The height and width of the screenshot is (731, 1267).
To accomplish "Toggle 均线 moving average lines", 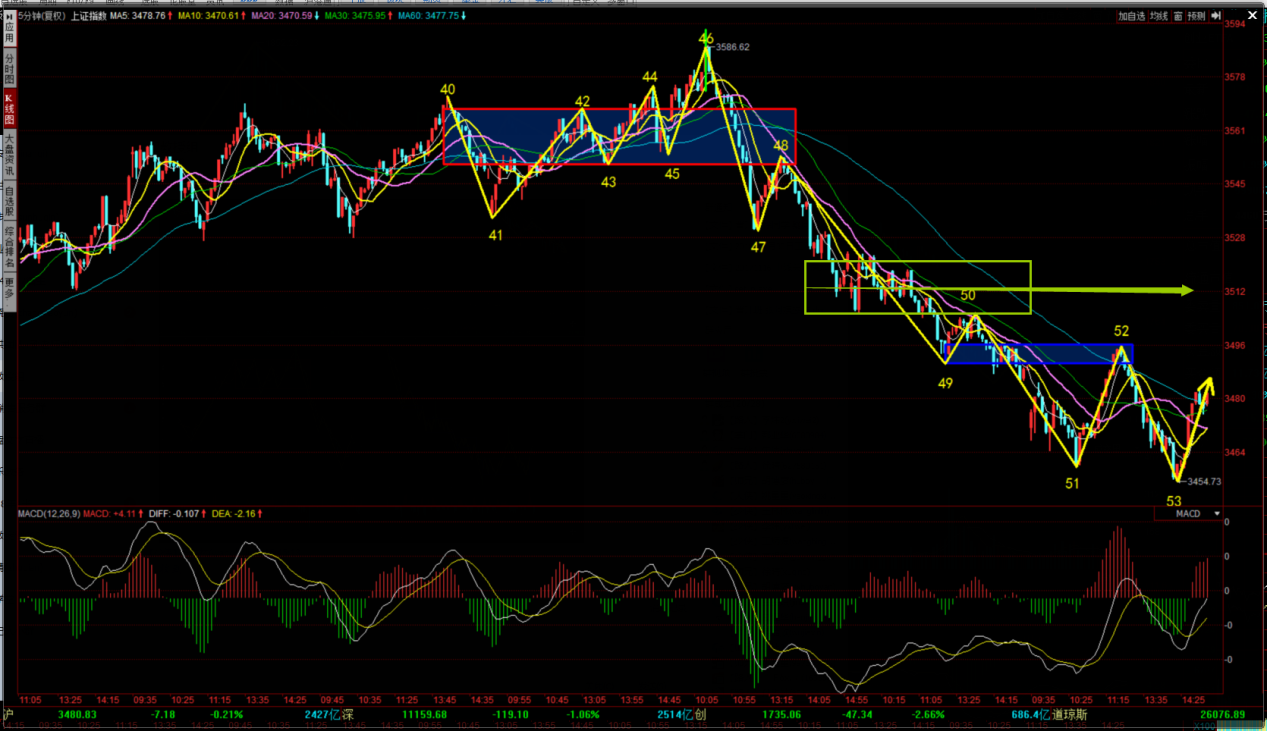I will [1159, 16].
